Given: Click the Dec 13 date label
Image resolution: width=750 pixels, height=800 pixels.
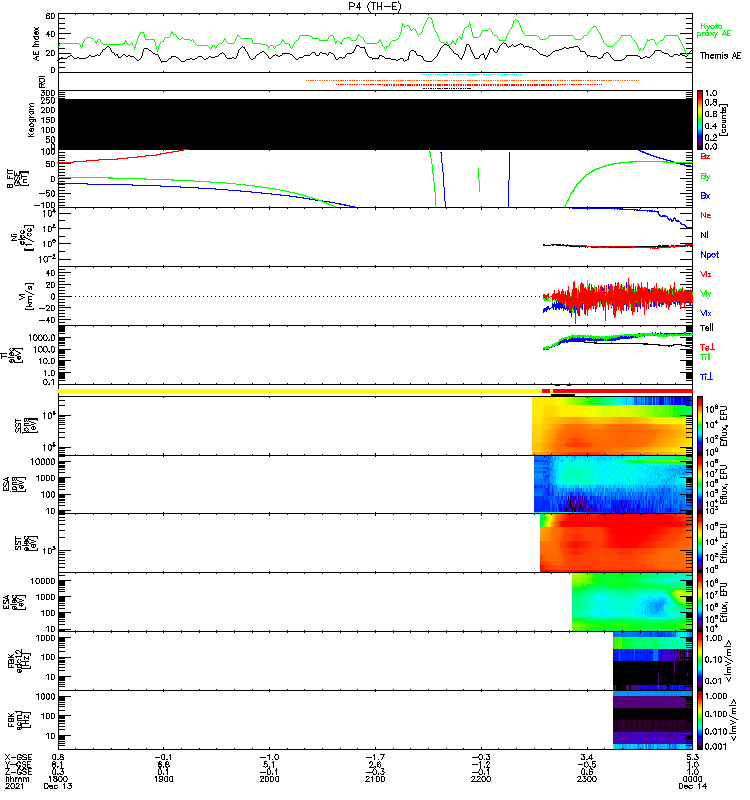Looking at the screenshot, I should click(58, 786).
